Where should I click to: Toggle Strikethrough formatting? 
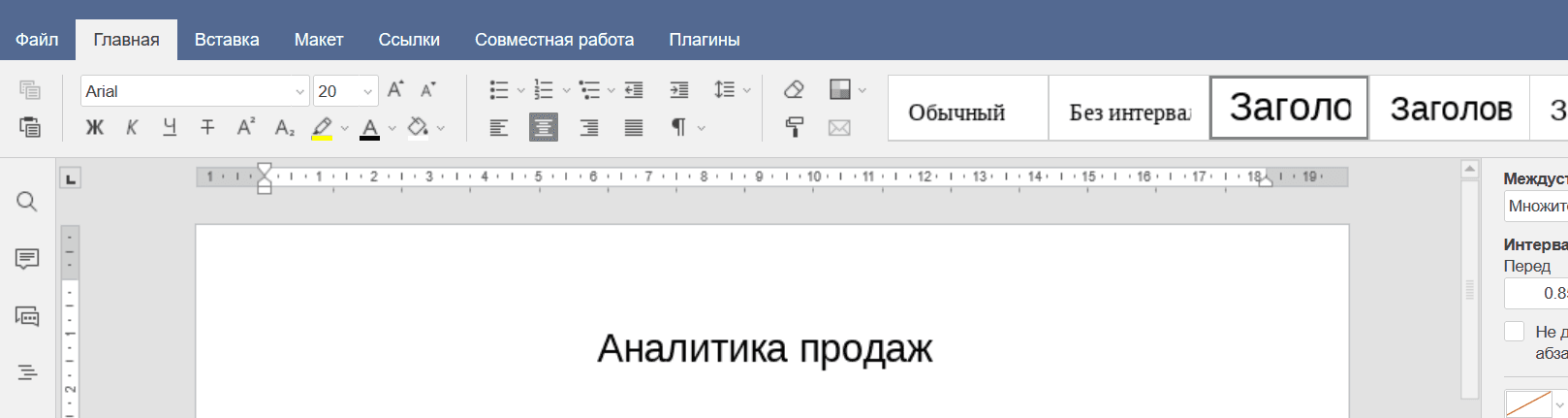(x=207, y=127)
